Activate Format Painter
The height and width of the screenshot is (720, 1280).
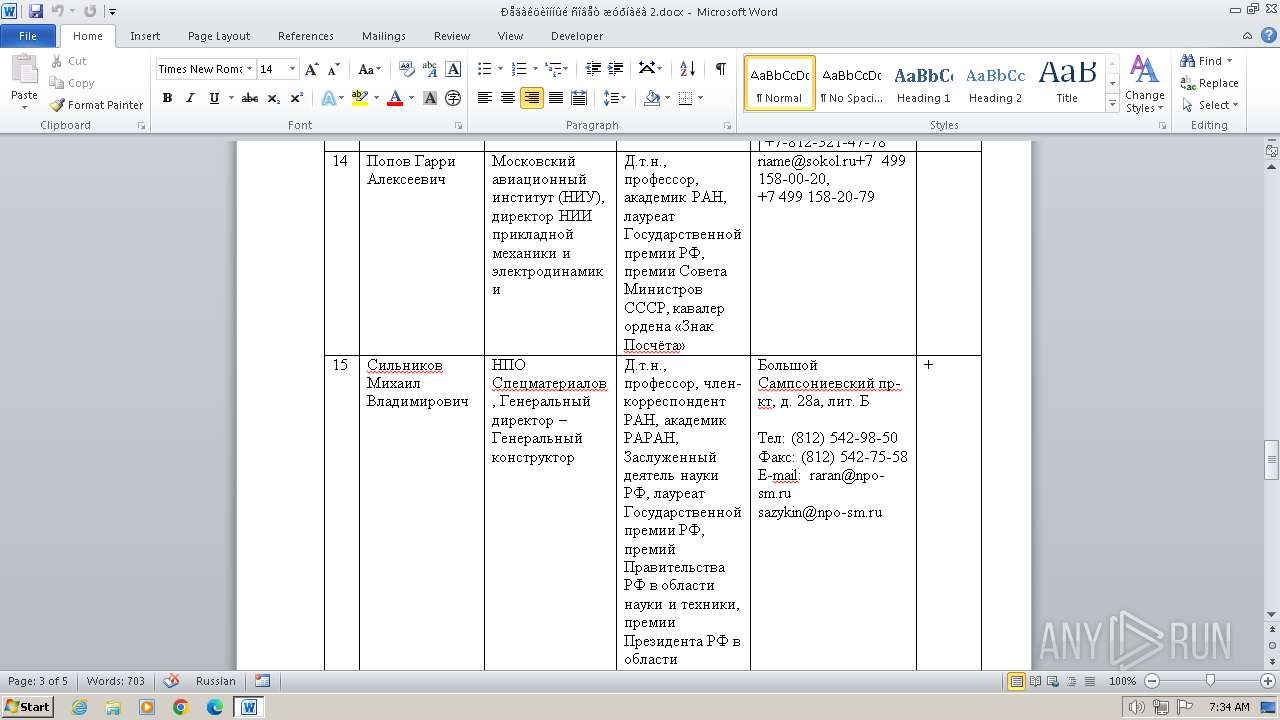pos(96,105)
